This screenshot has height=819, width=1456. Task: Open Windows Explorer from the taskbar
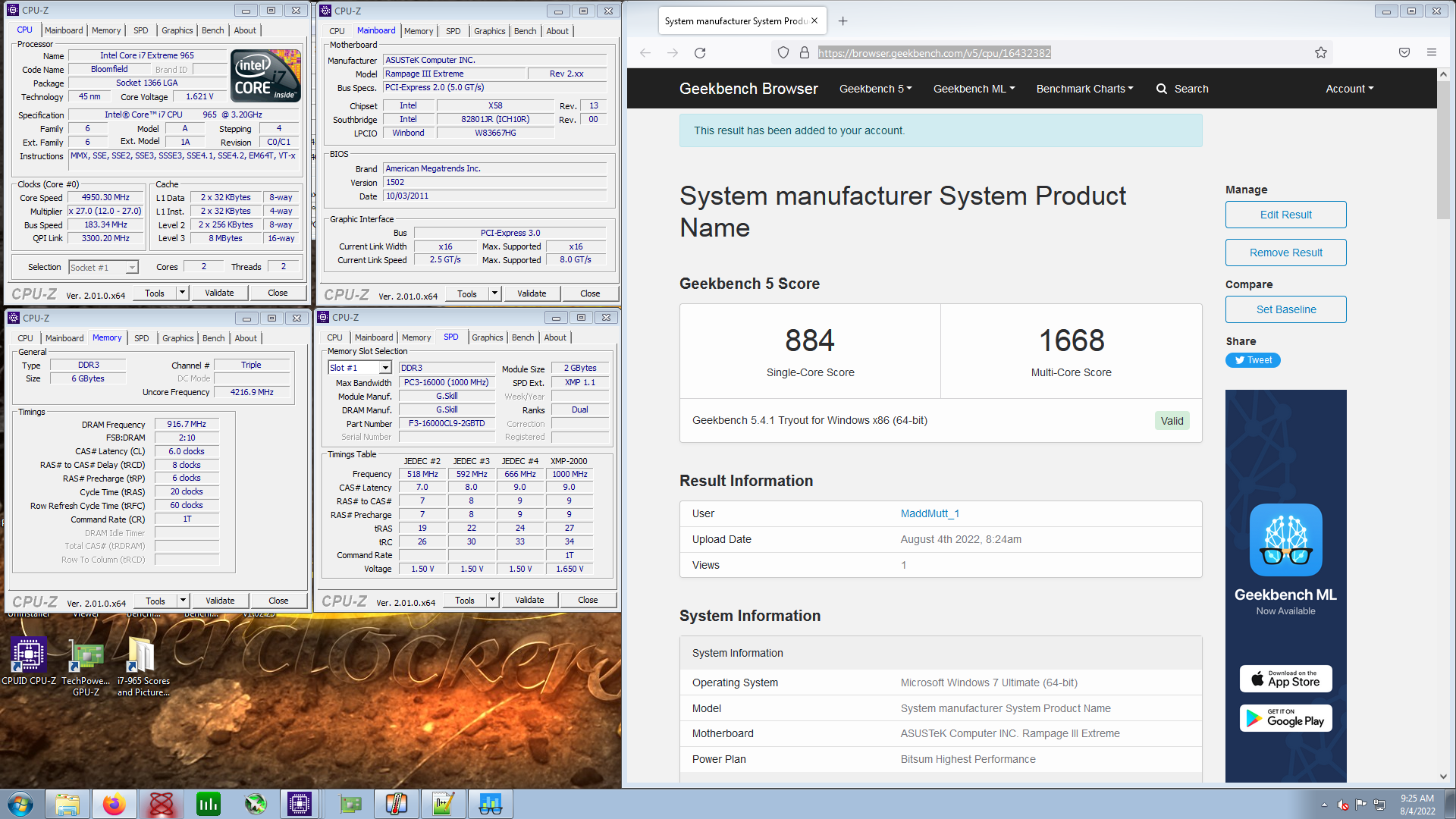(x=67, y=804)
